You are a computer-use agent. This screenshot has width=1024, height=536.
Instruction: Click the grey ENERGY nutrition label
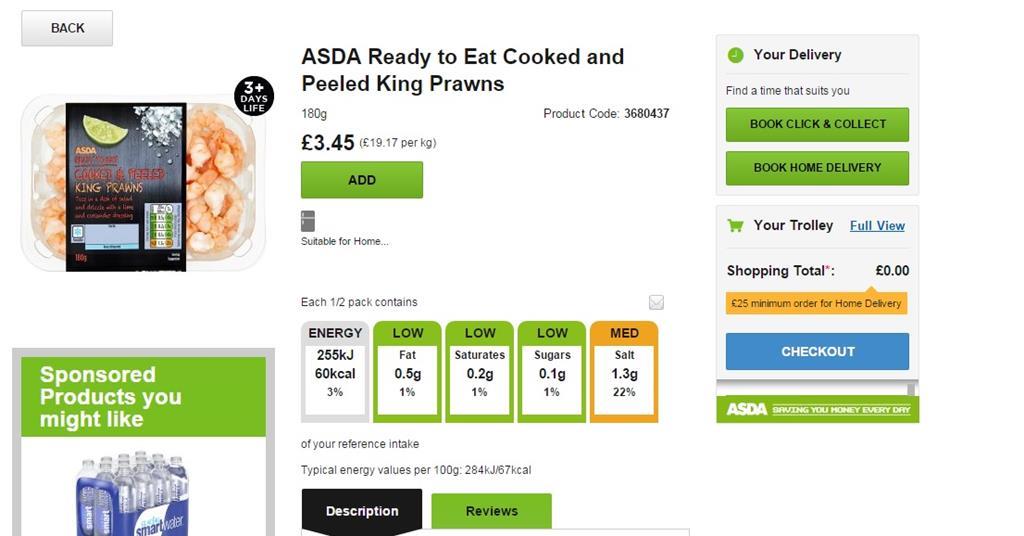click(335, 371)
